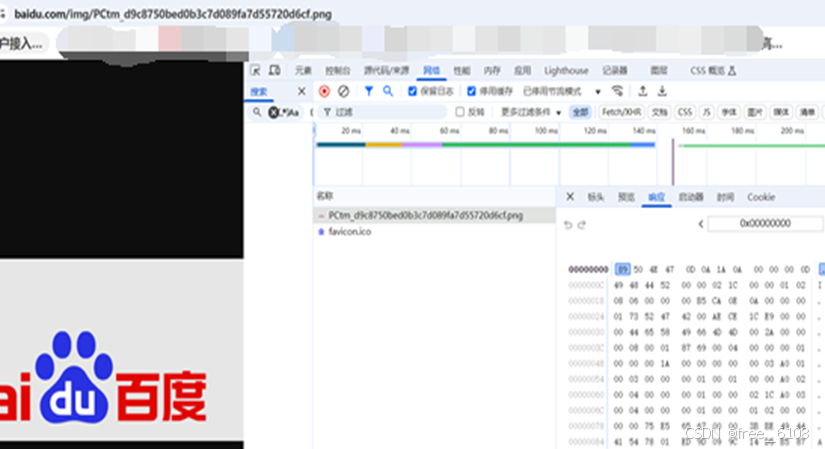Viewport: 825px width, 449px height.
Task: Click the favicon.ico row icon
Action: (x=321, y=232)
